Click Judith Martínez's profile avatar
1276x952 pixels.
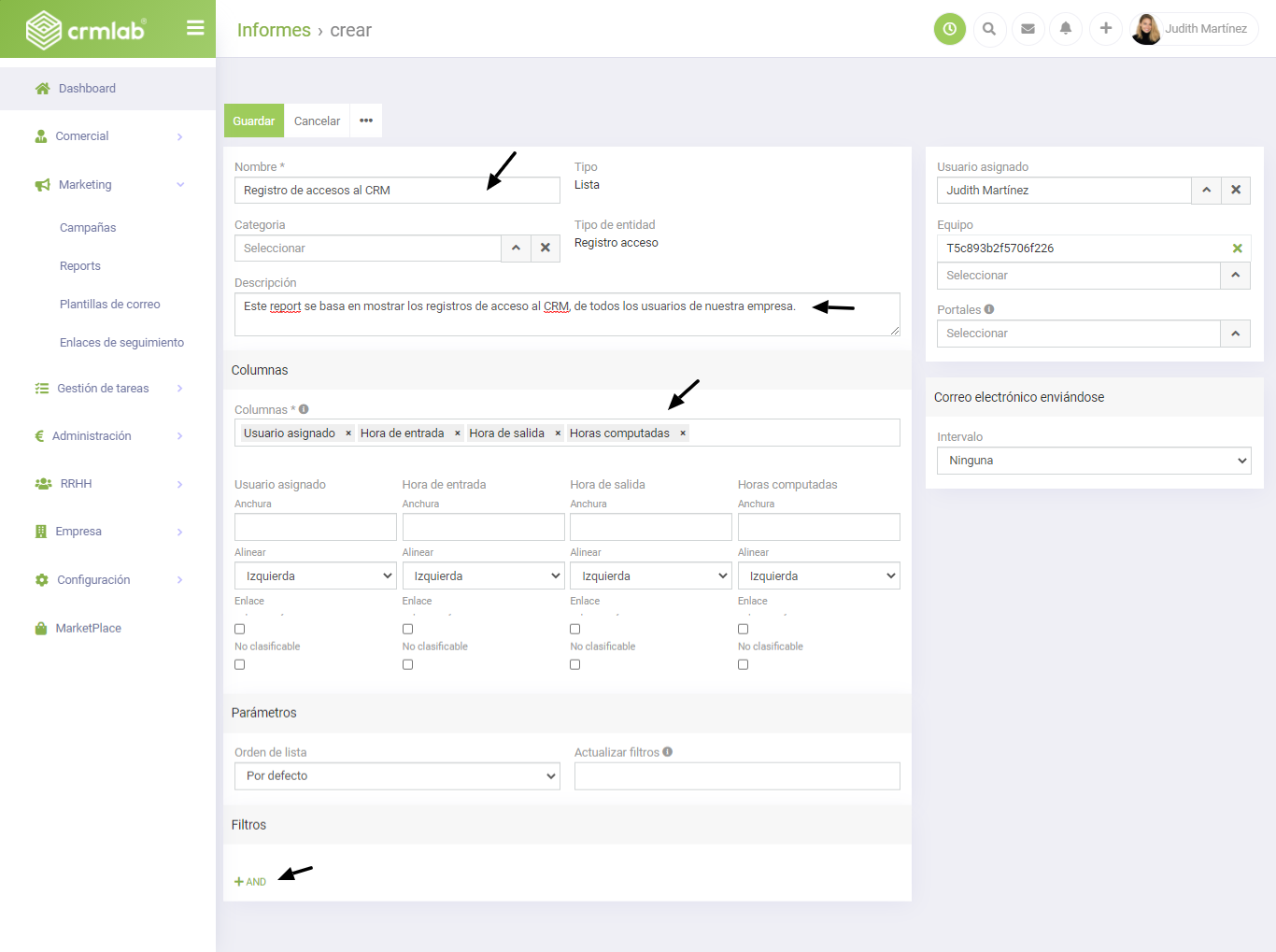1146,29
